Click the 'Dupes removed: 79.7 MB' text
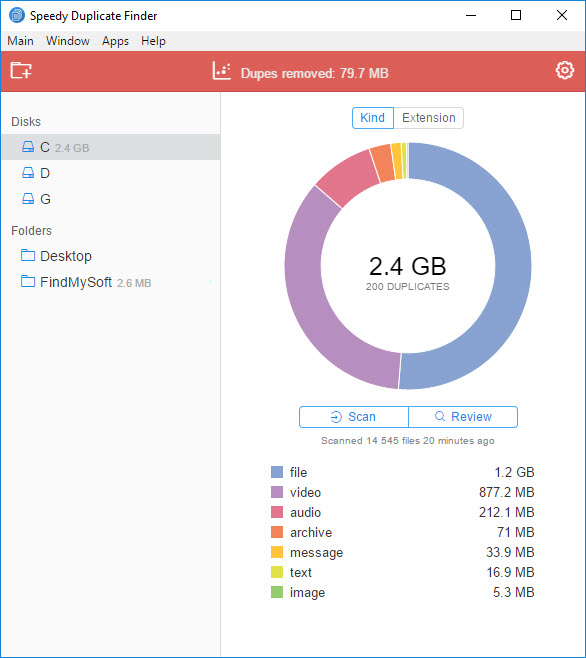 coord(314,73)
